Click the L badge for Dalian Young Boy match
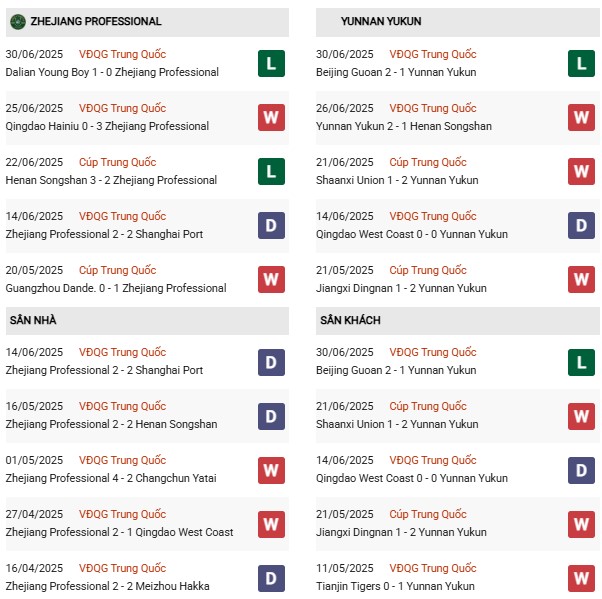 coord(271,64)
